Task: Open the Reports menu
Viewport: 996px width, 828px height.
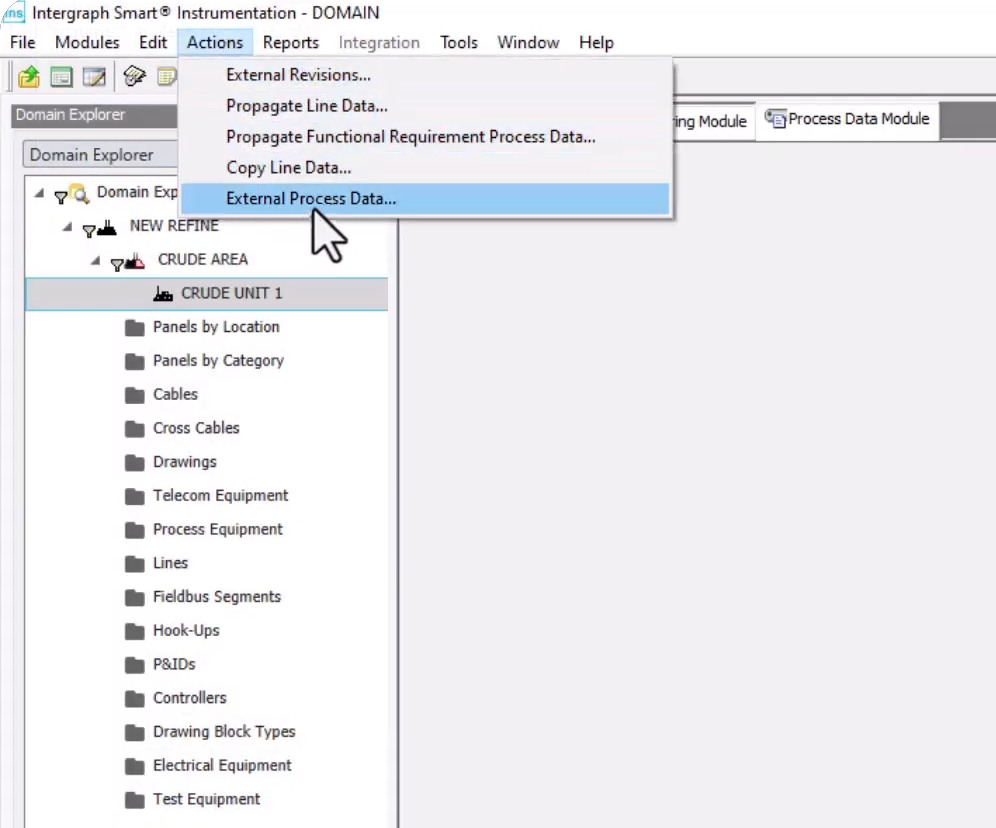Action: pyautogui.click(x=291, y=43)
